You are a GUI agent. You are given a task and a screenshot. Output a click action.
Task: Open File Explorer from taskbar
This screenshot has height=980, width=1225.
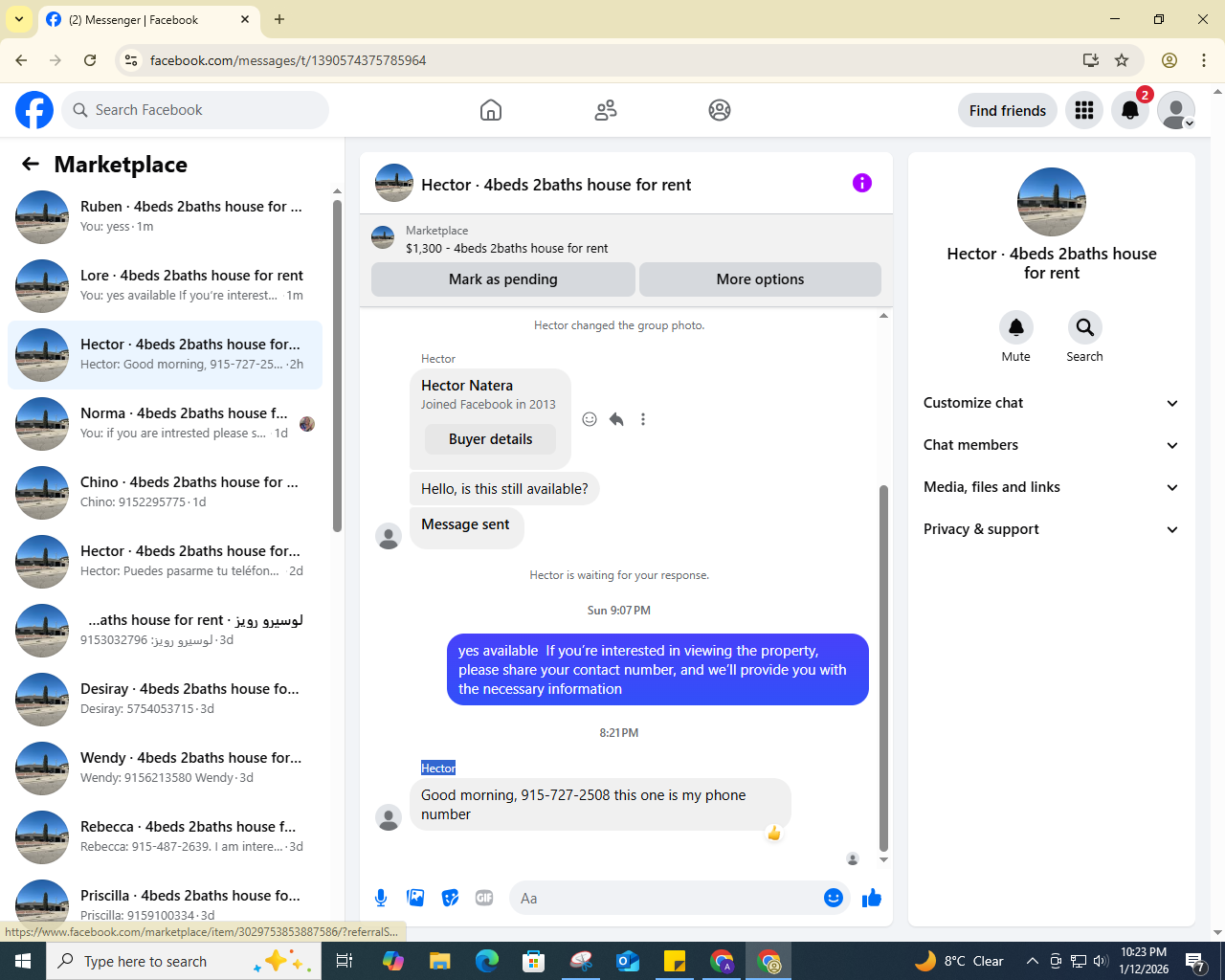pyautogui.click(x=439, y=961)
